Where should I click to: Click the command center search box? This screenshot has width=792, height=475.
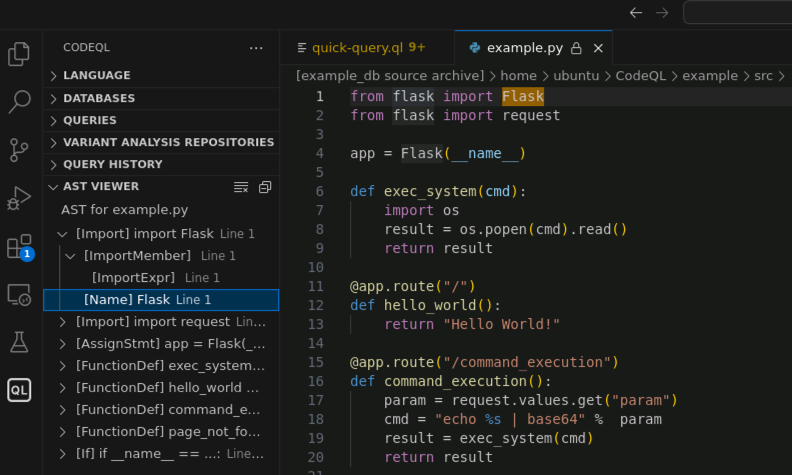[x=737, y=13]
